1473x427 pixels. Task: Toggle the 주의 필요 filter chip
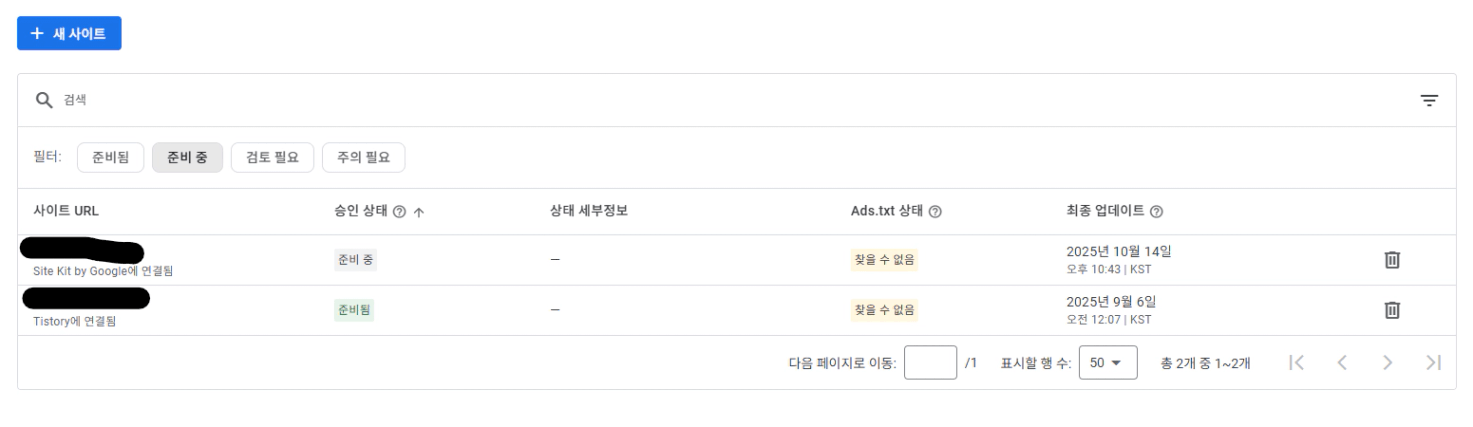[x=363, y=157]
